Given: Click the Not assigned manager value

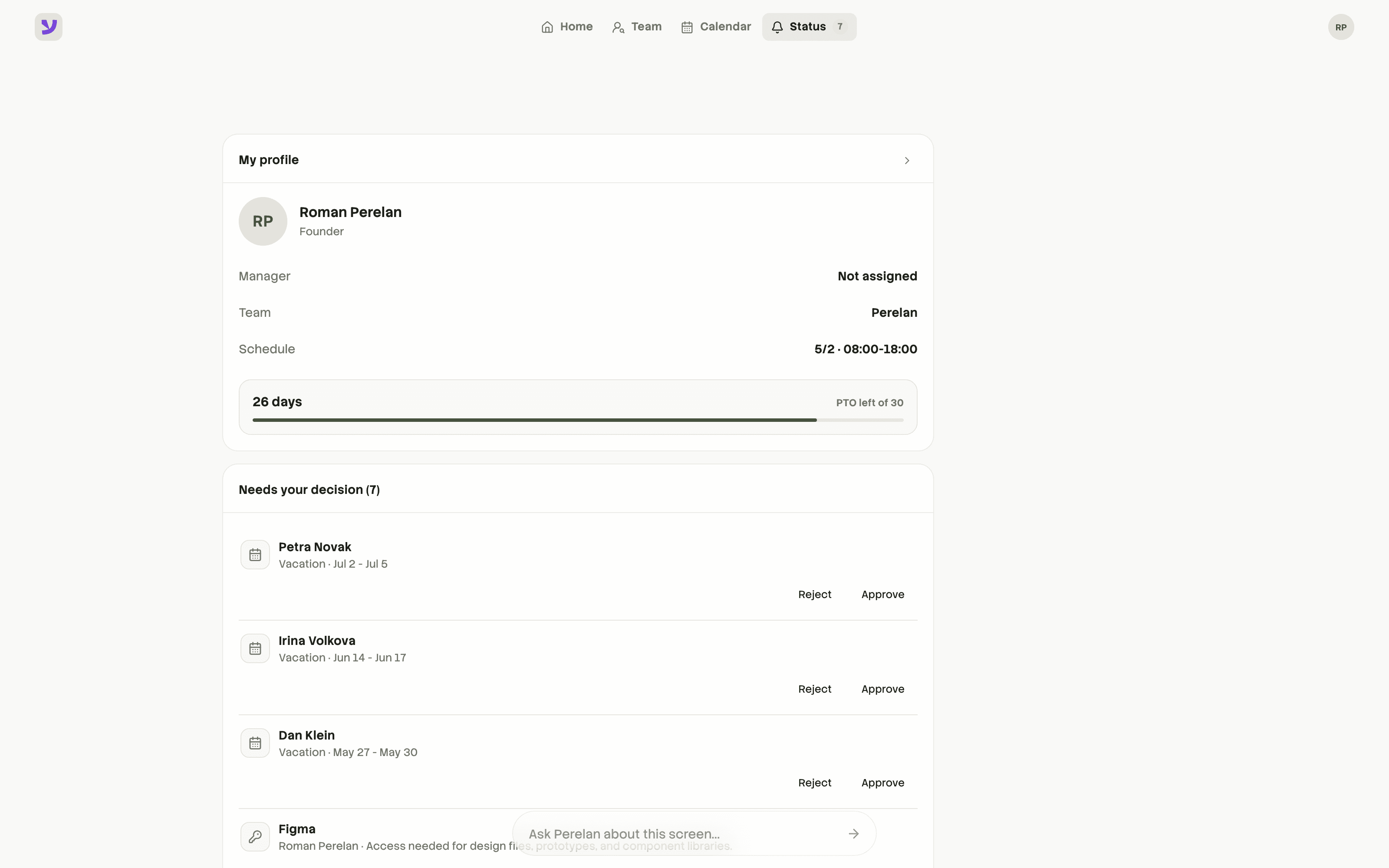Looking at the screenshot, I should coord(877,276).
